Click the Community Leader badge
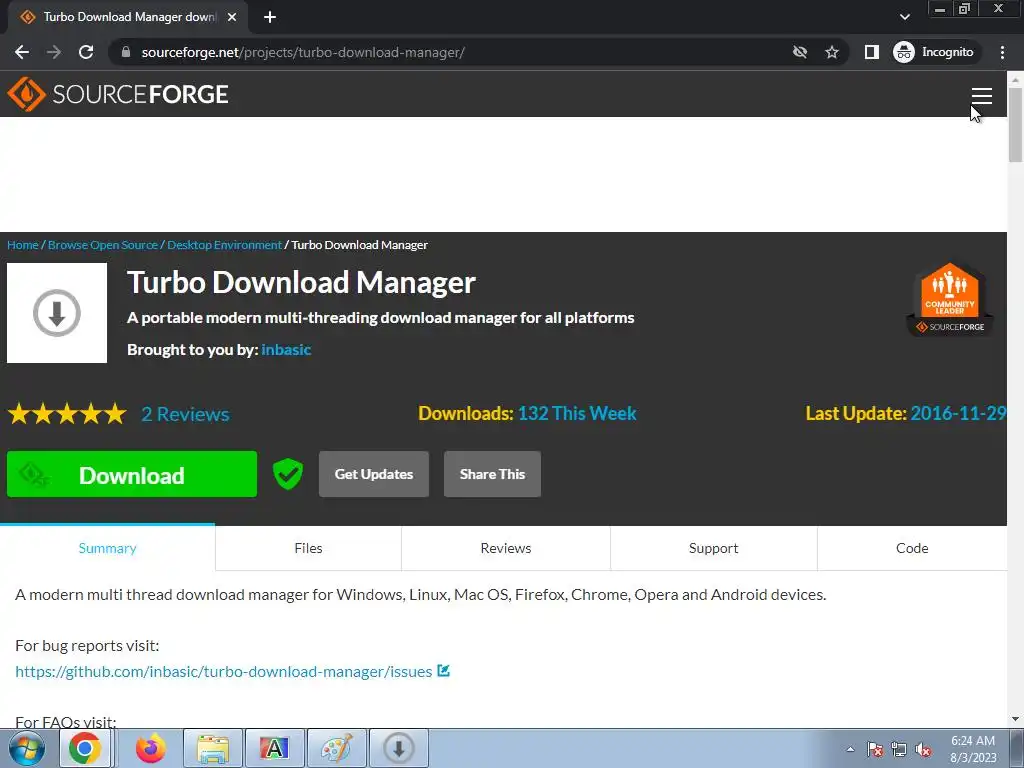 pos(950,299)
